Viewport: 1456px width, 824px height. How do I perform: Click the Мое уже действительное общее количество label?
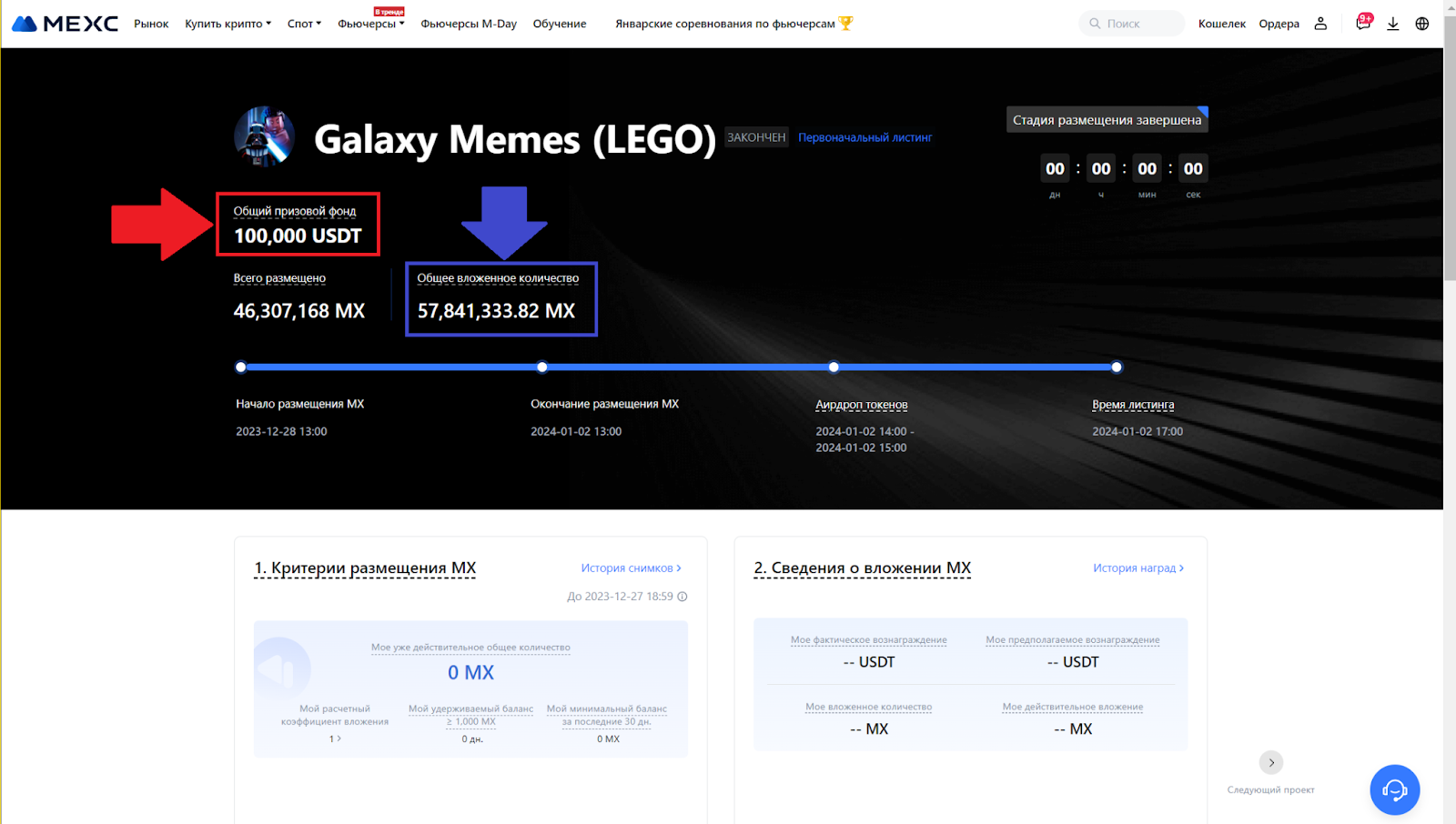click(470, 648)
